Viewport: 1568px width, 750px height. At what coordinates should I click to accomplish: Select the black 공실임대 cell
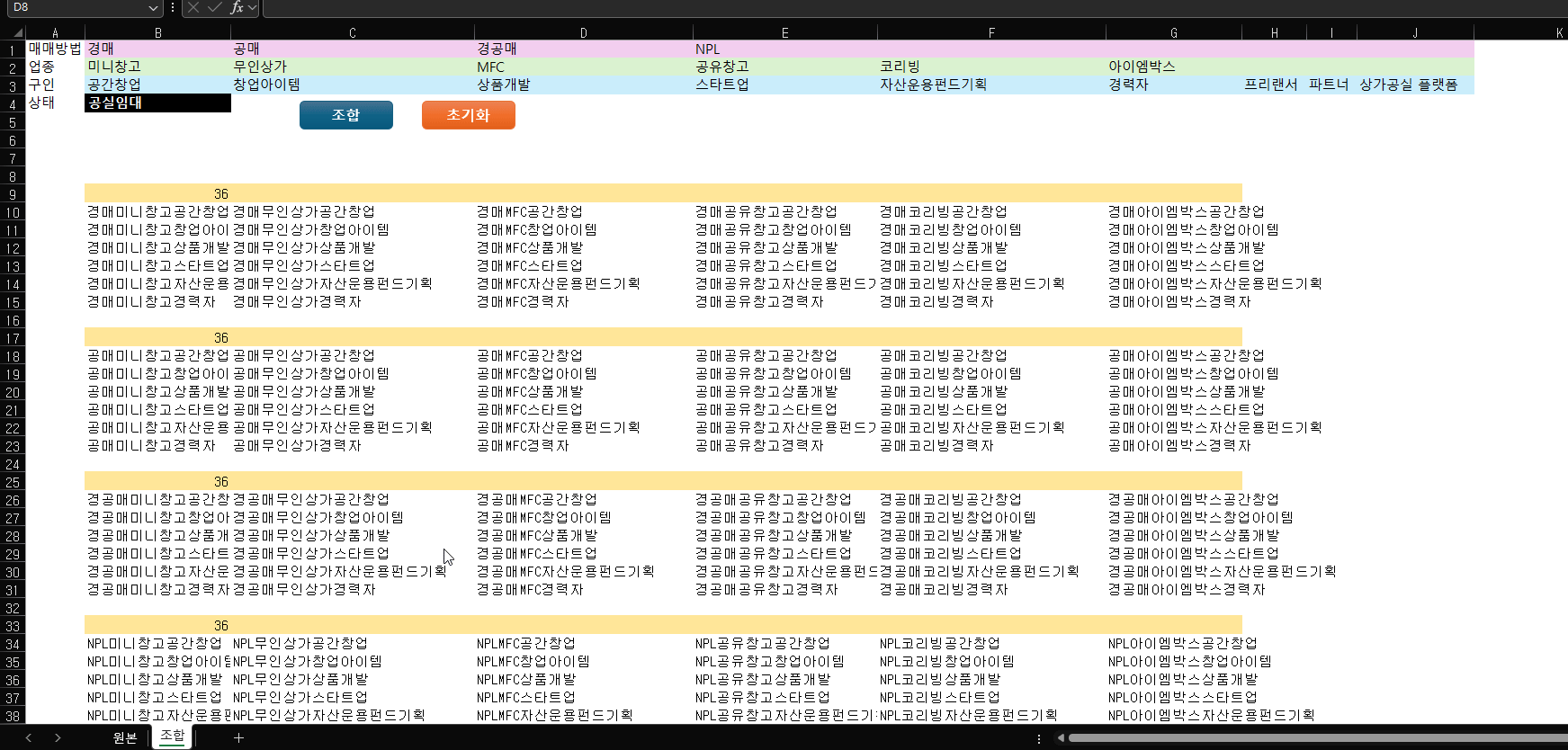pos(157,103)
